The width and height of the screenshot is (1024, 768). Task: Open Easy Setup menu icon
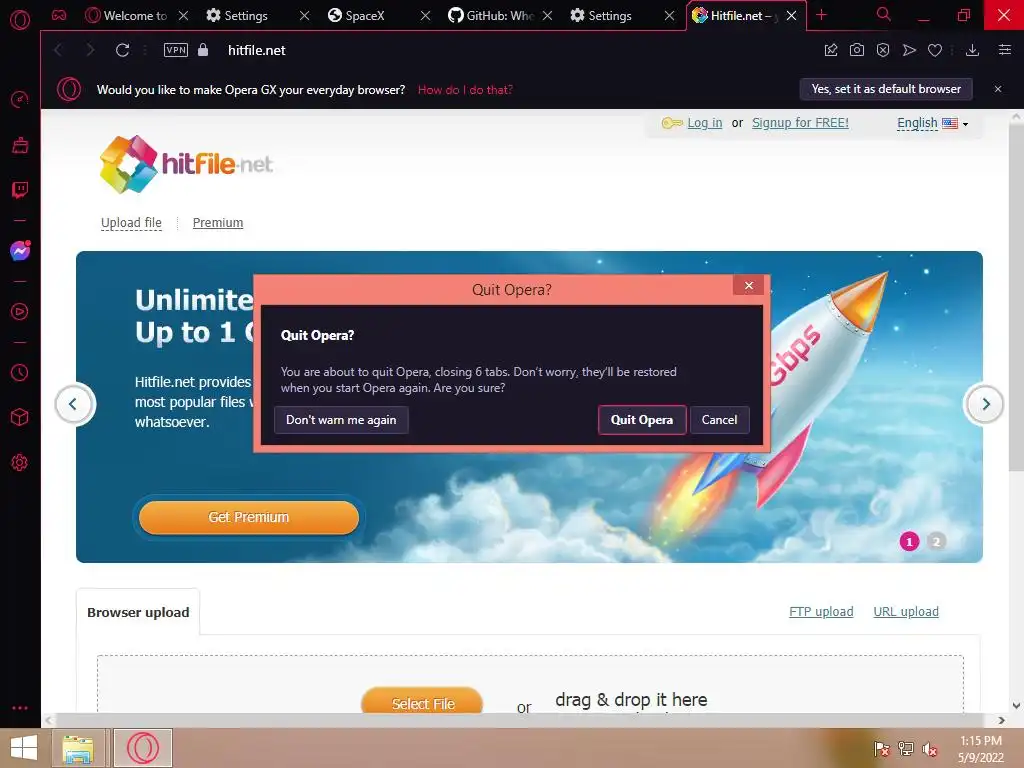(x=1005, y=50)
